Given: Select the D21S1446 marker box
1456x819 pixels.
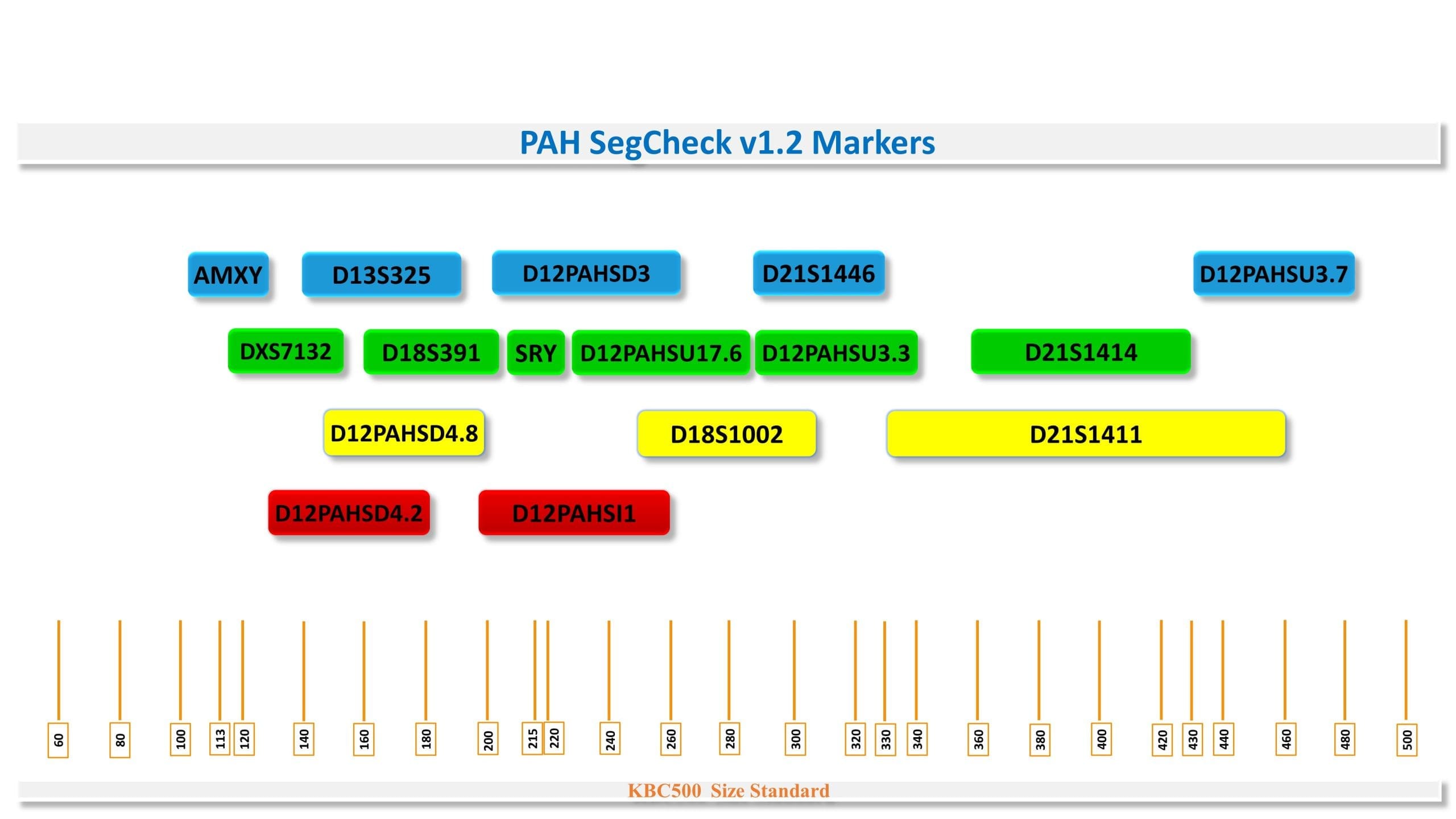Looking at the screenshot, I should [x=818, y=274].
